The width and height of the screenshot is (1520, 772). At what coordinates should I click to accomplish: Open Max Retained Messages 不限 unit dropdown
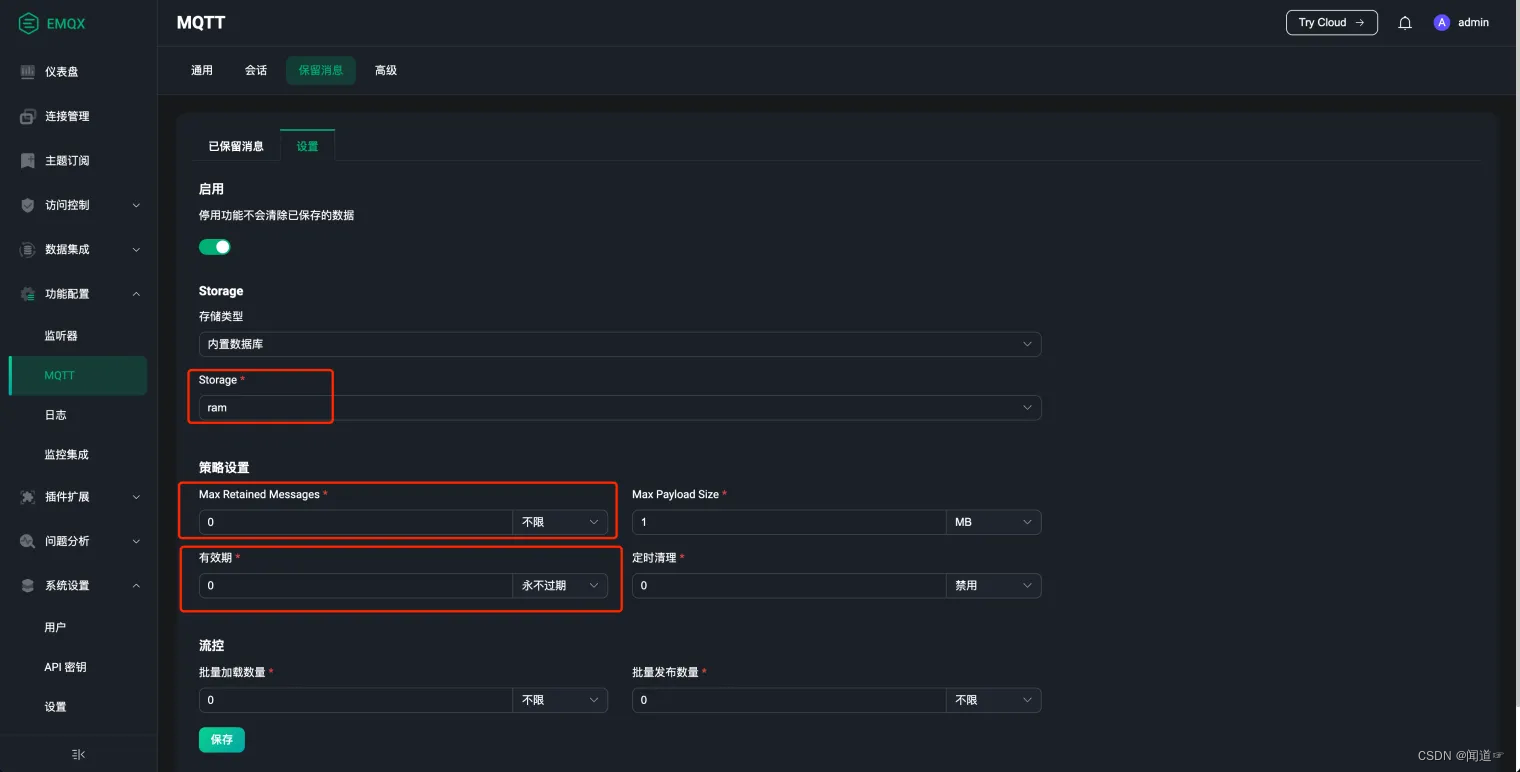(560, 522)
